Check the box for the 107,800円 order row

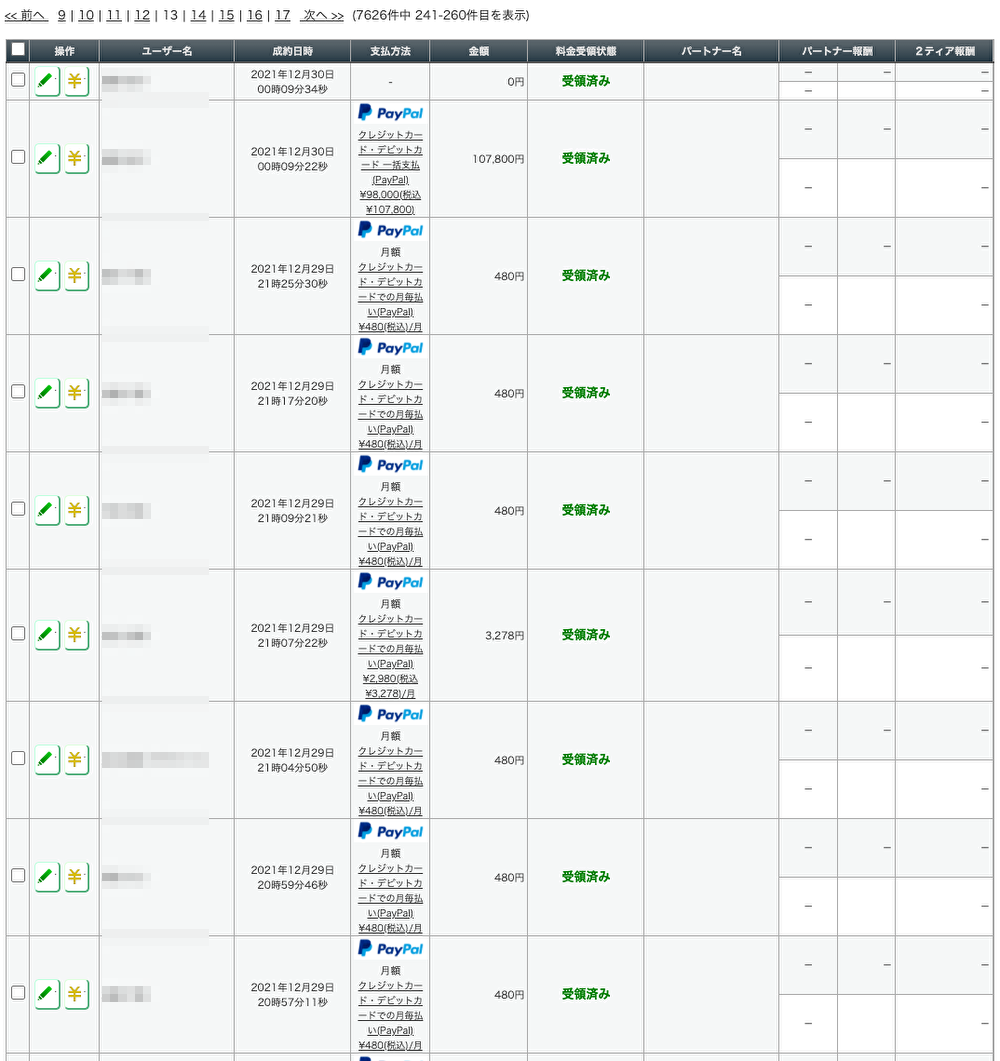pyautogui.click(x=18, y=157)
